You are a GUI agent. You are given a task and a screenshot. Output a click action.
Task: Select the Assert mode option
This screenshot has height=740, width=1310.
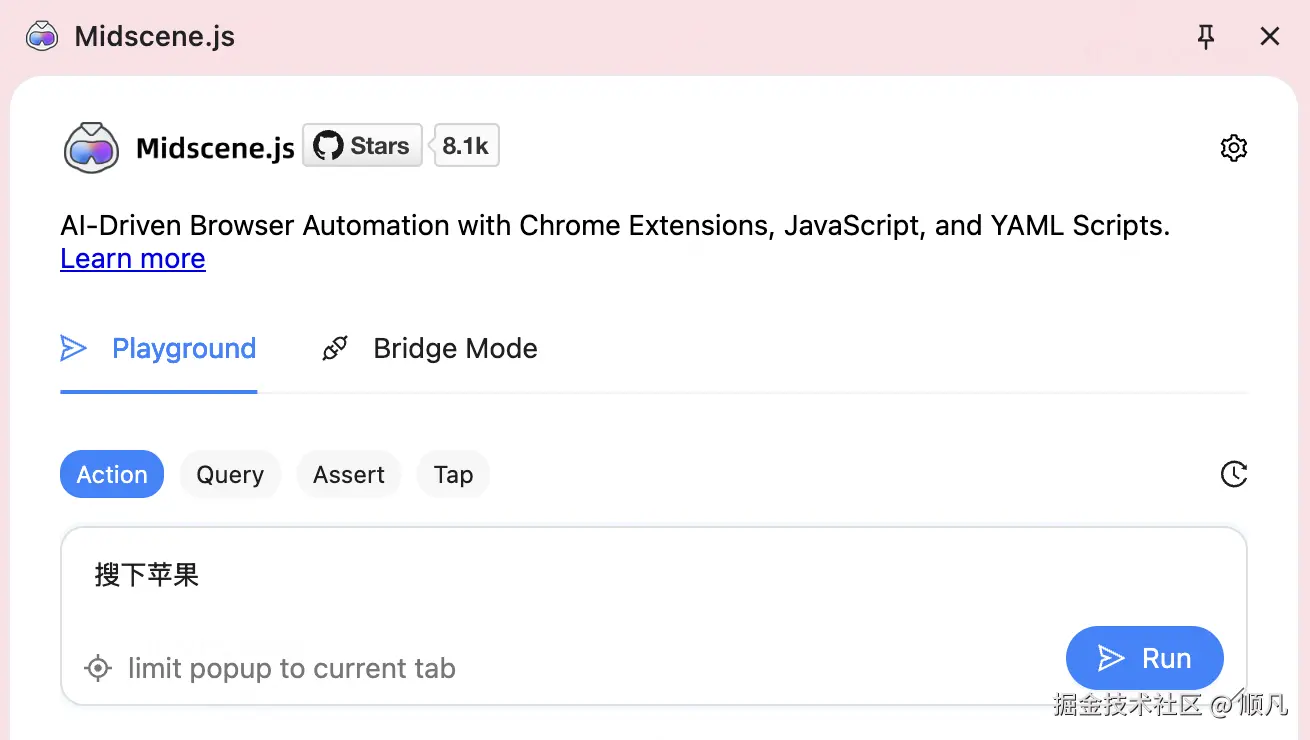pyautogui.click(x=348, y=475)
